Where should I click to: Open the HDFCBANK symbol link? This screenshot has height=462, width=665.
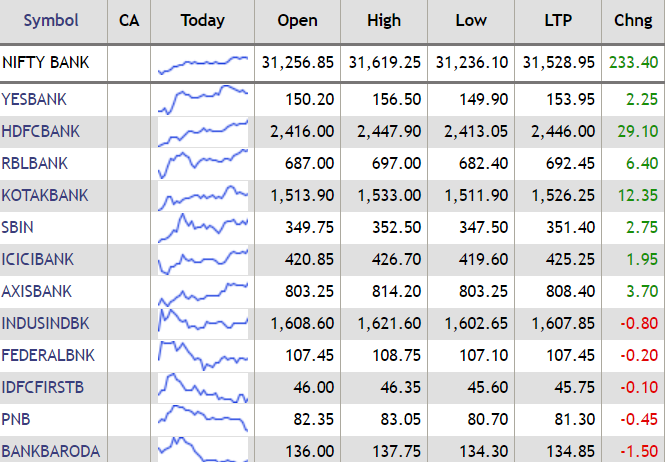pyautogui.click(x=41, y=131)
